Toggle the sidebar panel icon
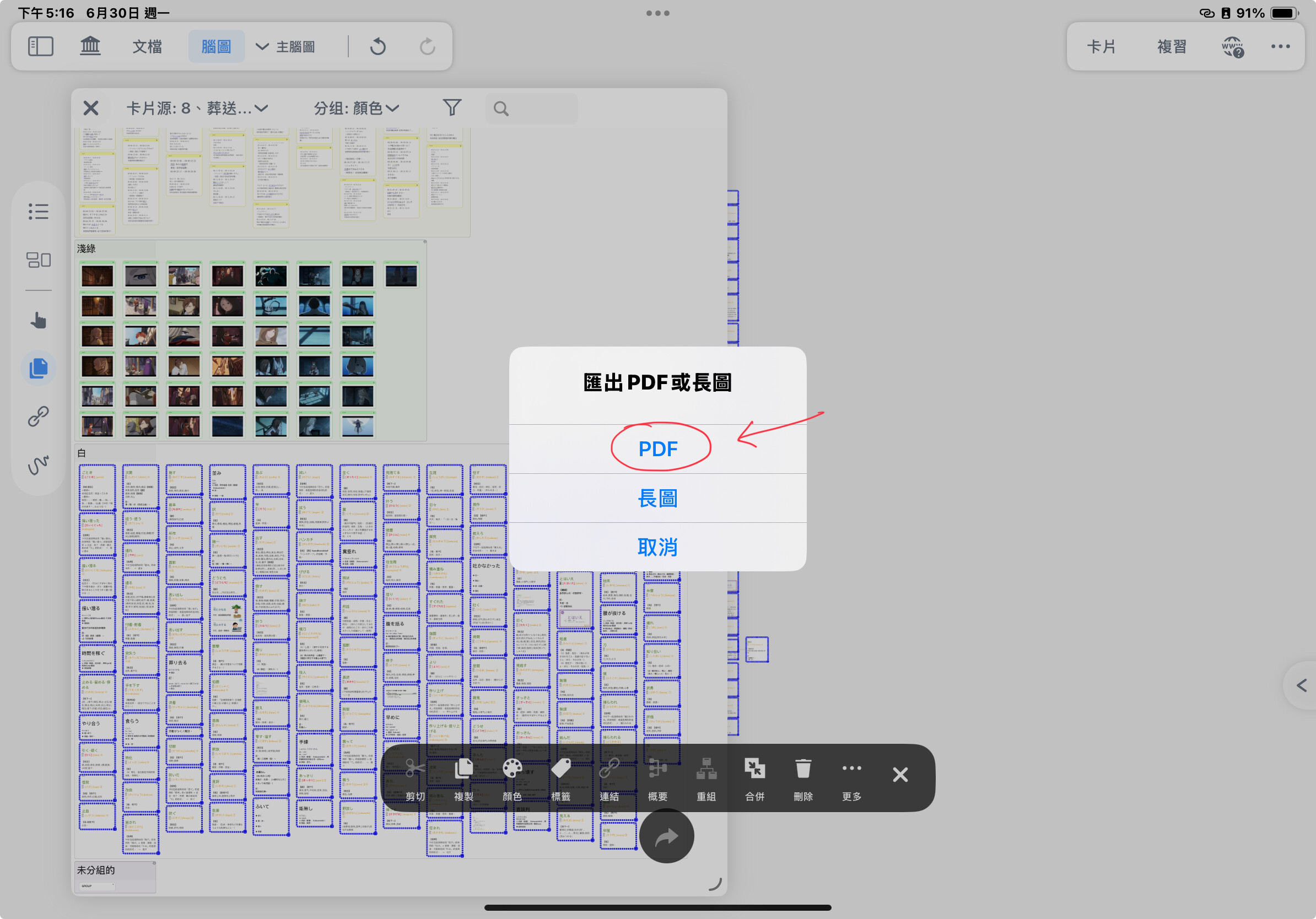 pyautogui.click(x=41, y=46)
